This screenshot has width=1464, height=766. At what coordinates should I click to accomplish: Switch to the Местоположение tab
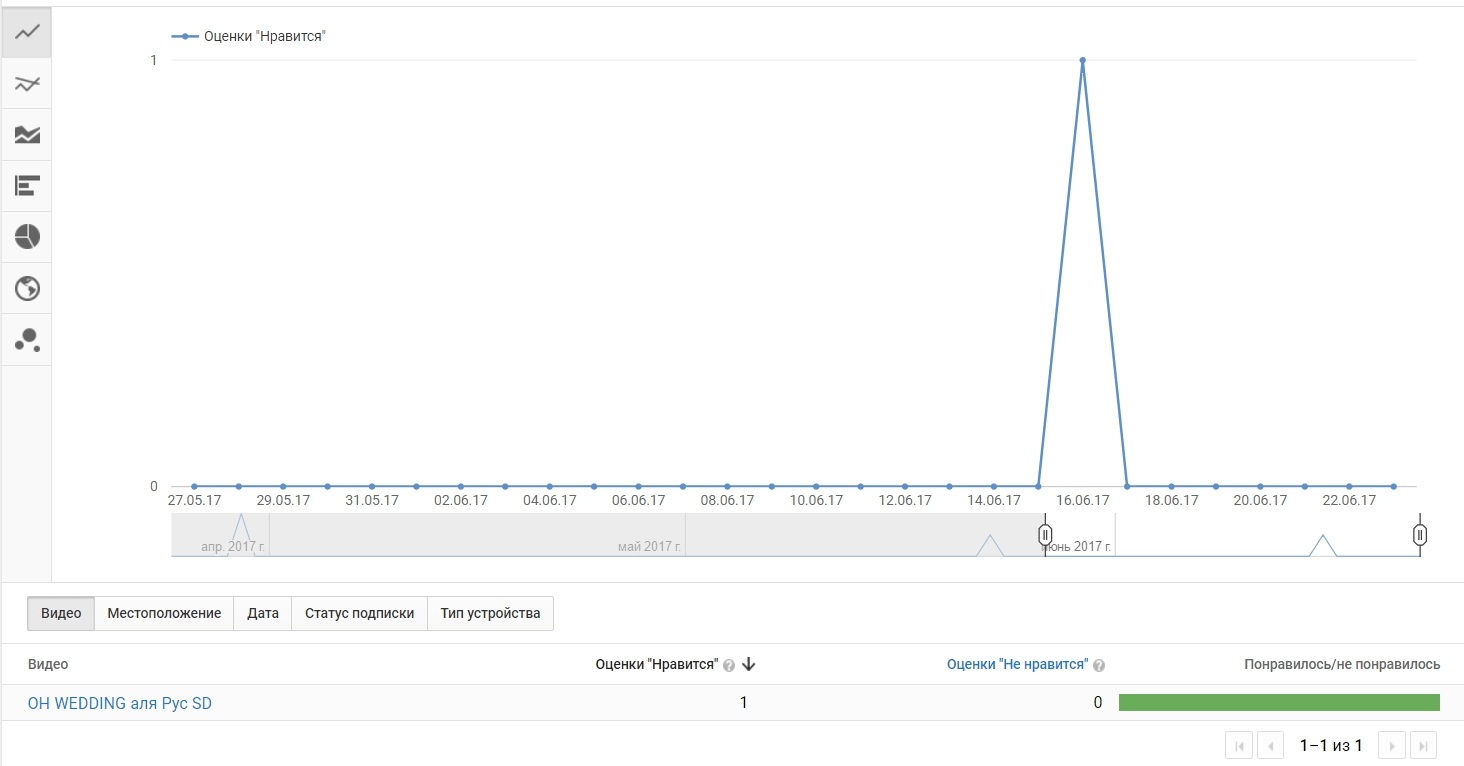coord(163,613)
